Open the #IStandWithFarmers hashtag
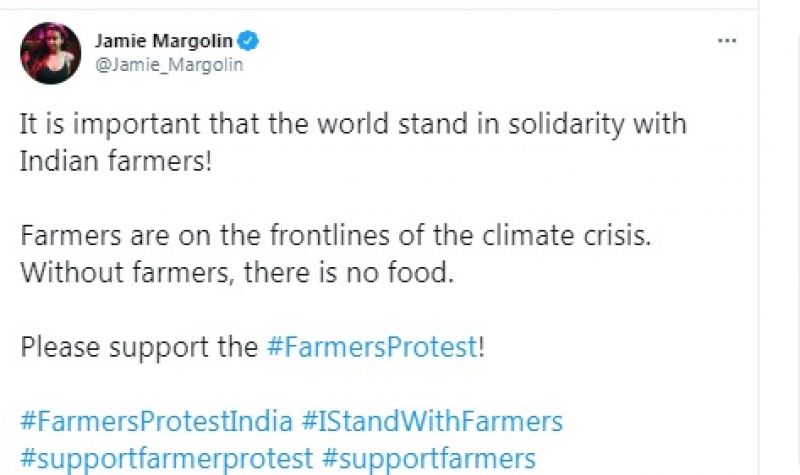Image resolution: width=800 pixels, height=475 pixels. [x=432, y=420]
